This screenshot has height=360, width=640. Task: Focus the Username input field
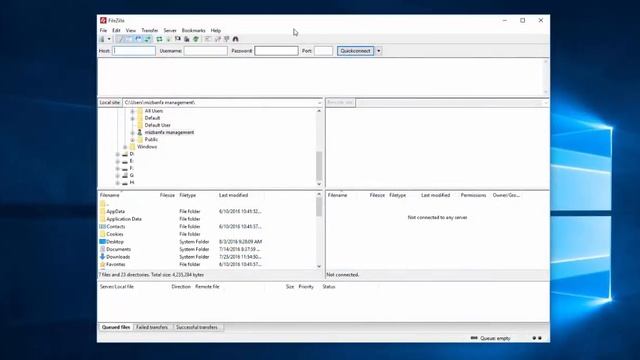(x=205, y=51)
